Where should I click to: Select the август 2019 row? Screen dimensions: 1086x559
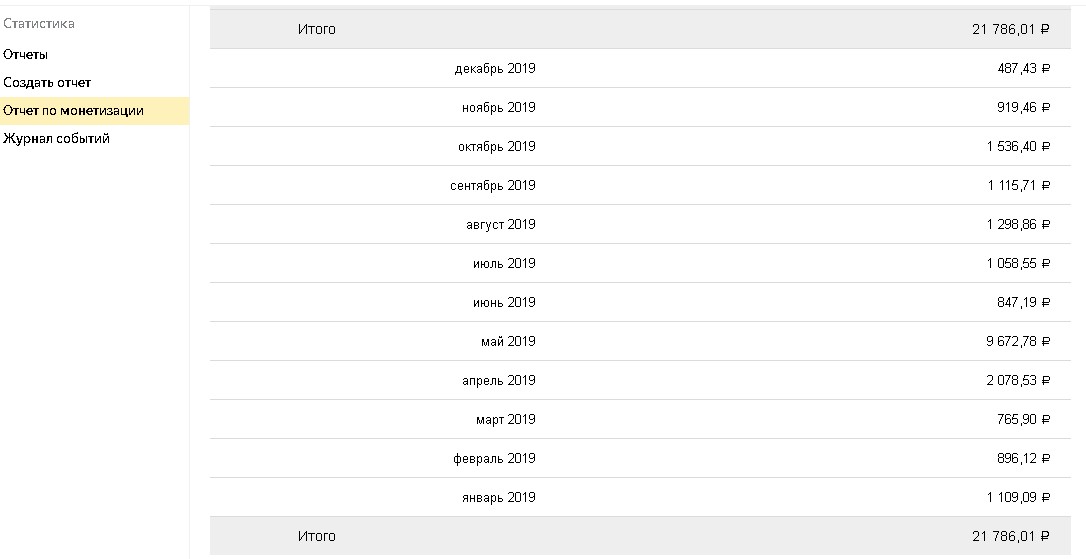pos(639,224)
